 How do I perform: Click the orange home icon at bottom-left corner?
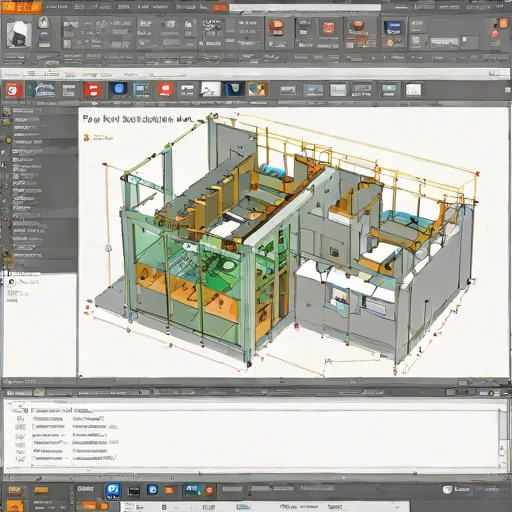tap(15, 506)
